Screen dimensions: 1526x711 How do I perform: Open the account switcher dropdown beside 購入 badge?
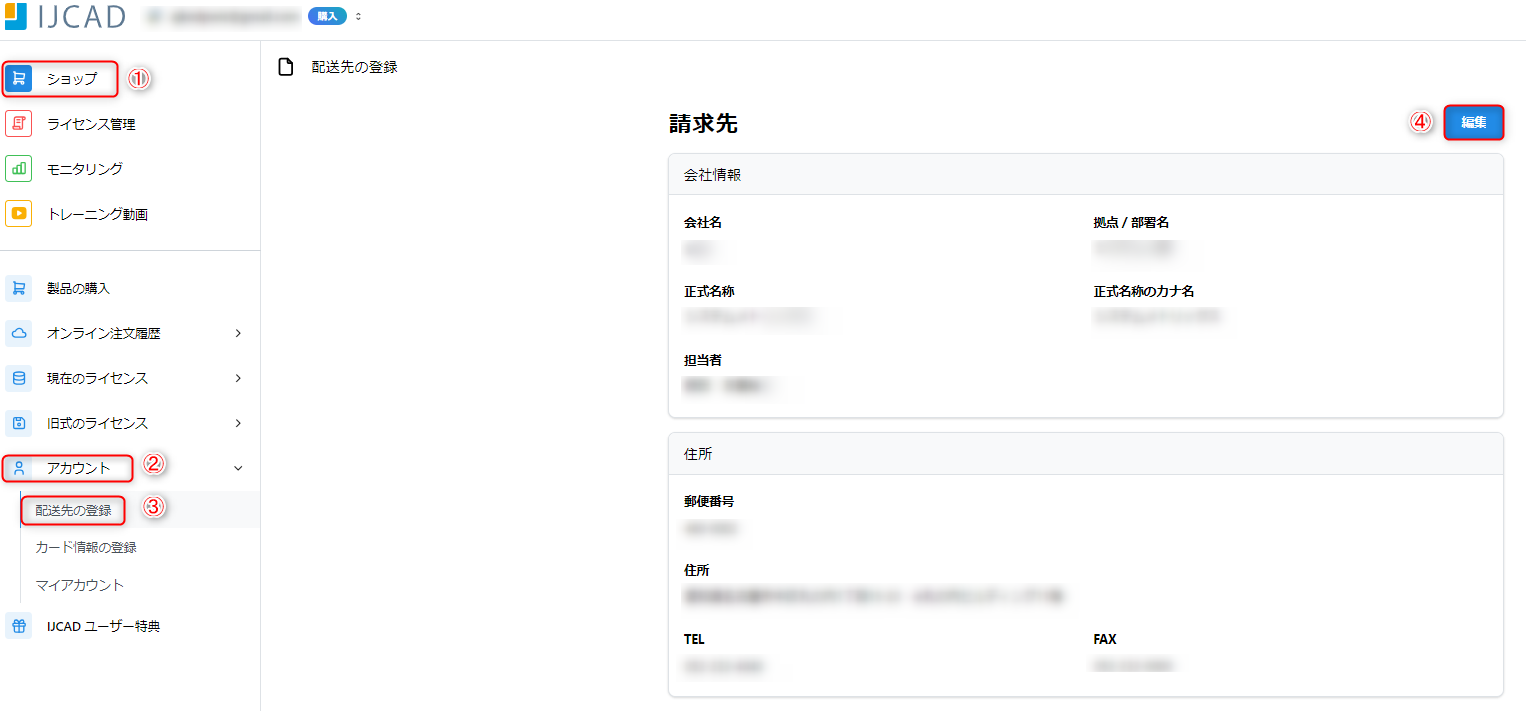click(x=358, y=17)
